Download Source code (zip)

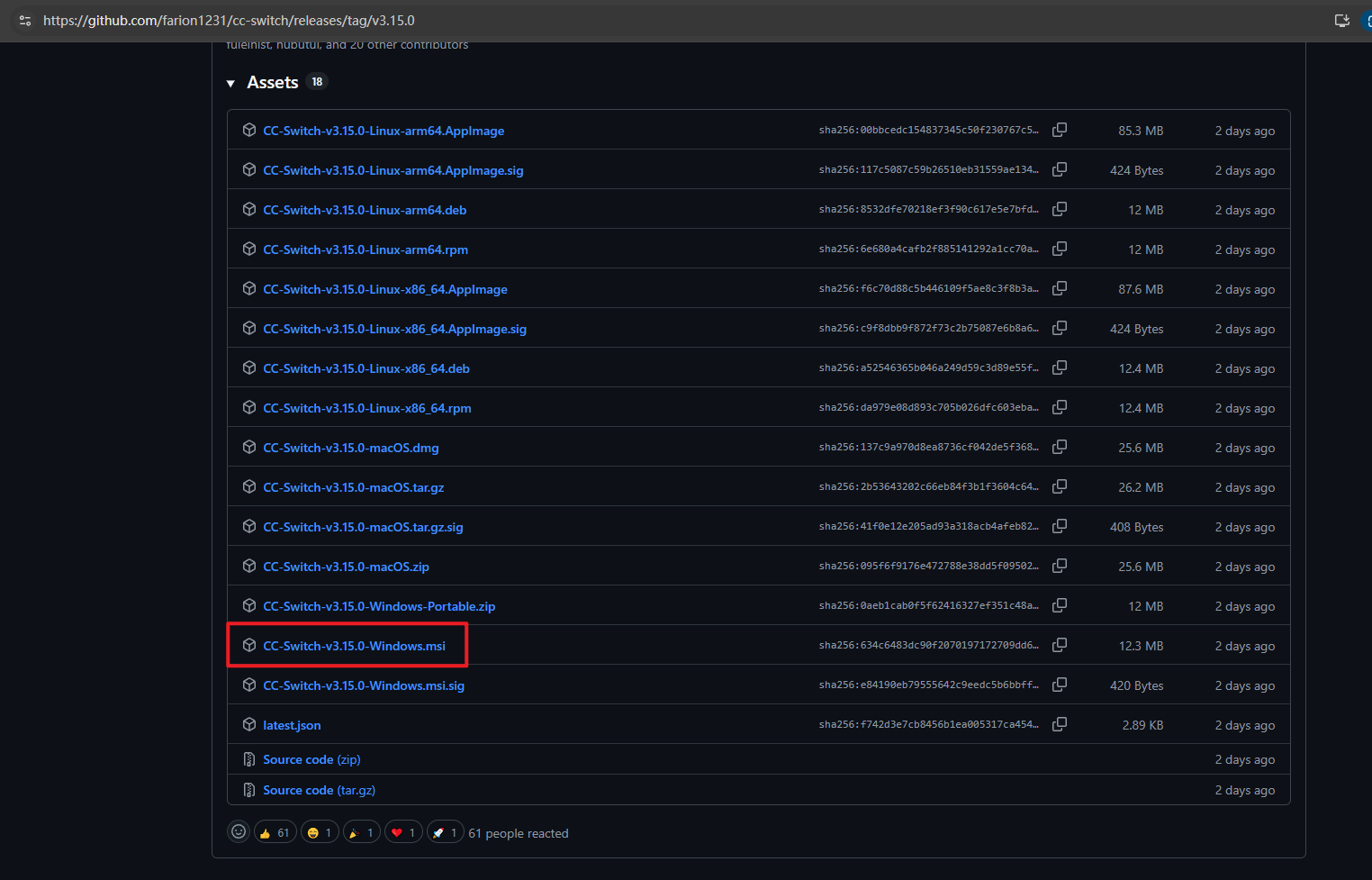pyautogui.click(x=311, y=759)
